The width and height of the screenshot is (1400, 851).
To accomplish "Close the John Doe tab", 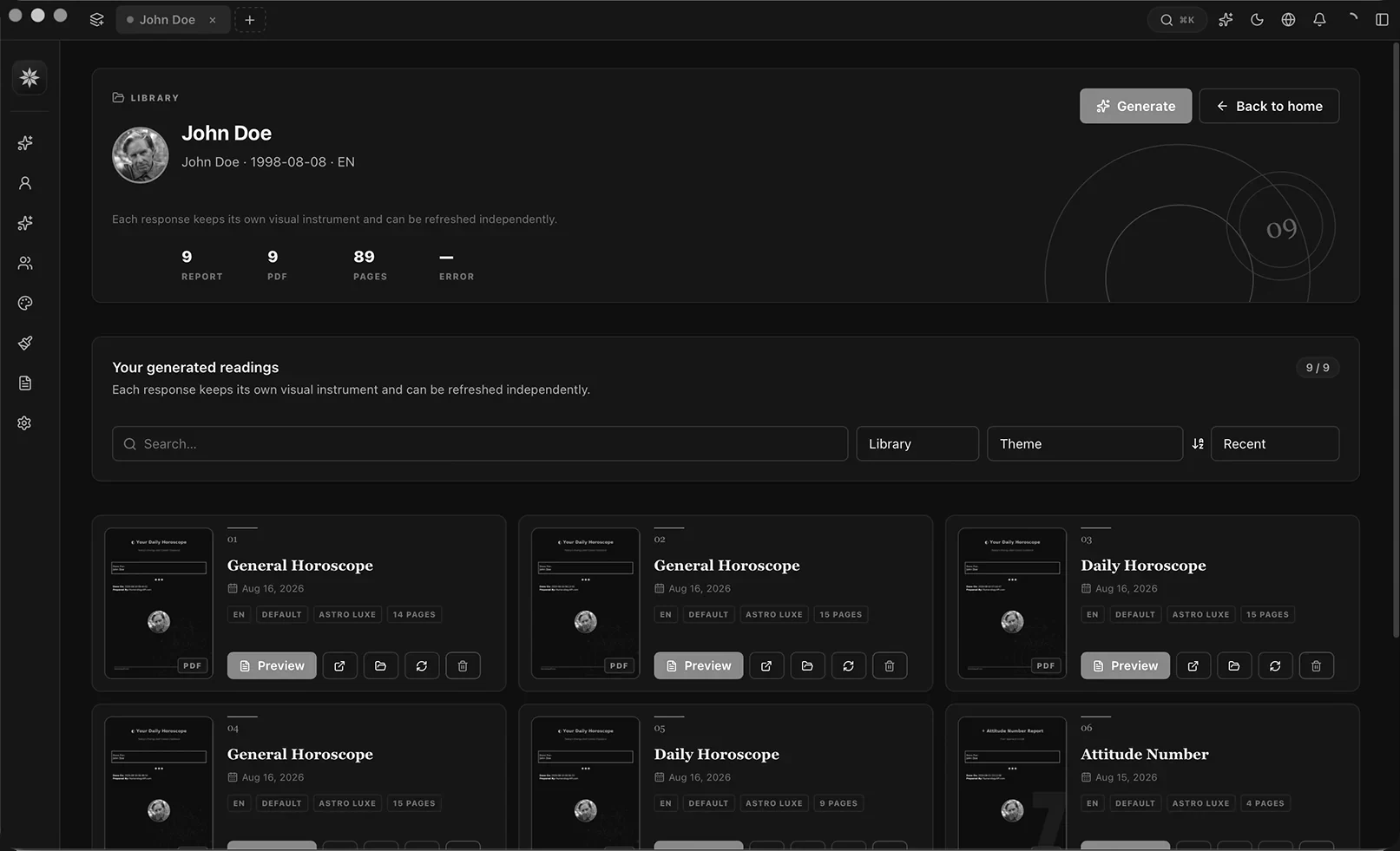I will (x=213, y=20).
